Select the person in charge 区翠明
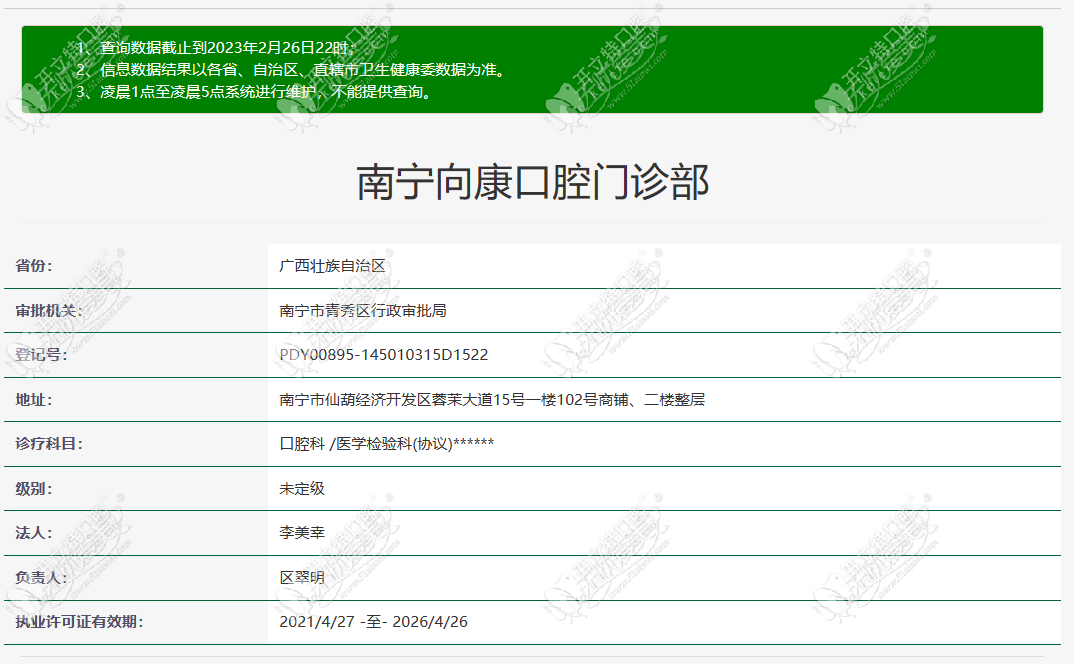The width and height of the screenshot is (1074, 664). (302, 578)
